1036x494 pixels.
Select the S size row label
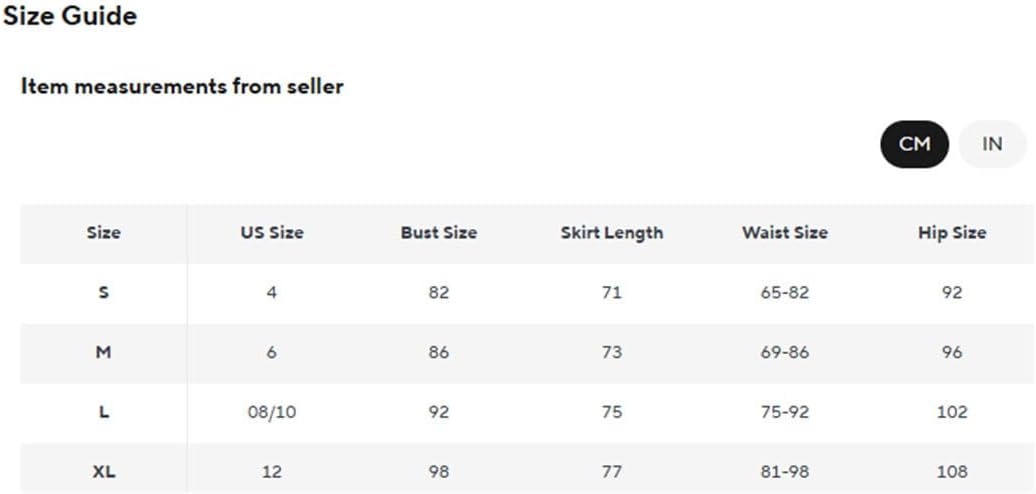pos(104,293)
